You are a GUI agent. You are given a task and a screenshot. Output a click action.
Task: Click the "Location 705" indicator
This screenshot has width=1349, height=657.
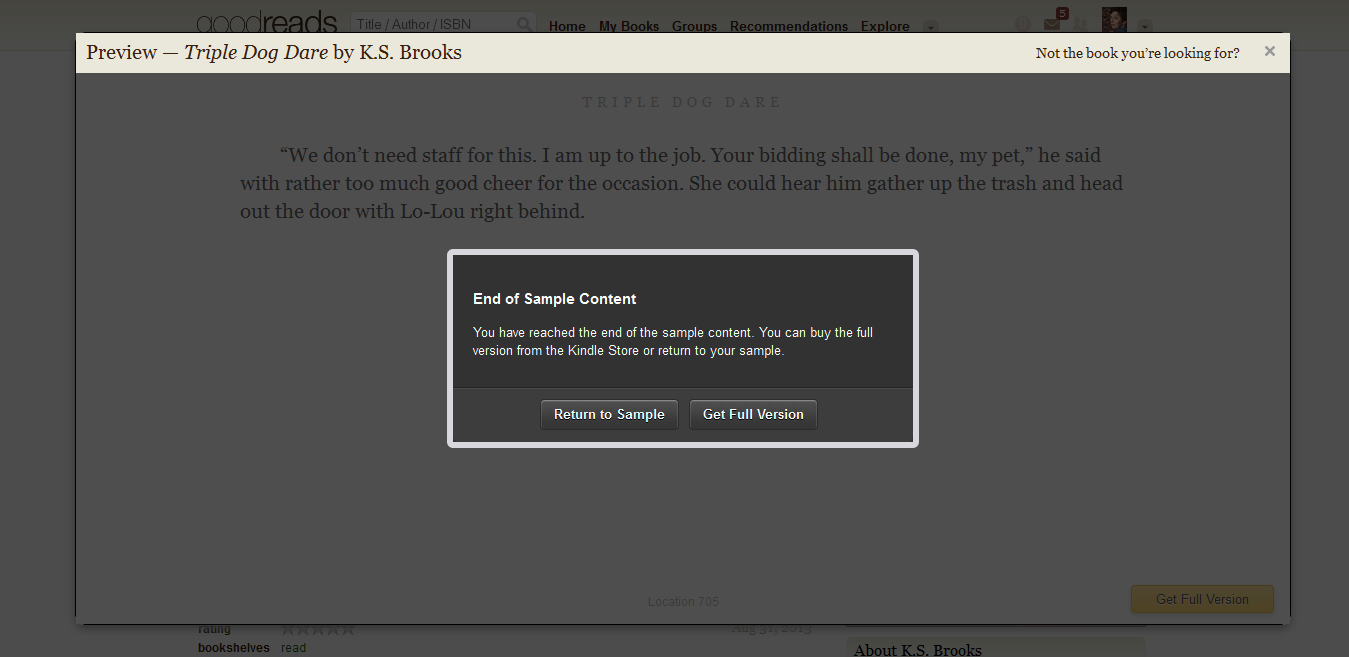[x=683, y=601]
